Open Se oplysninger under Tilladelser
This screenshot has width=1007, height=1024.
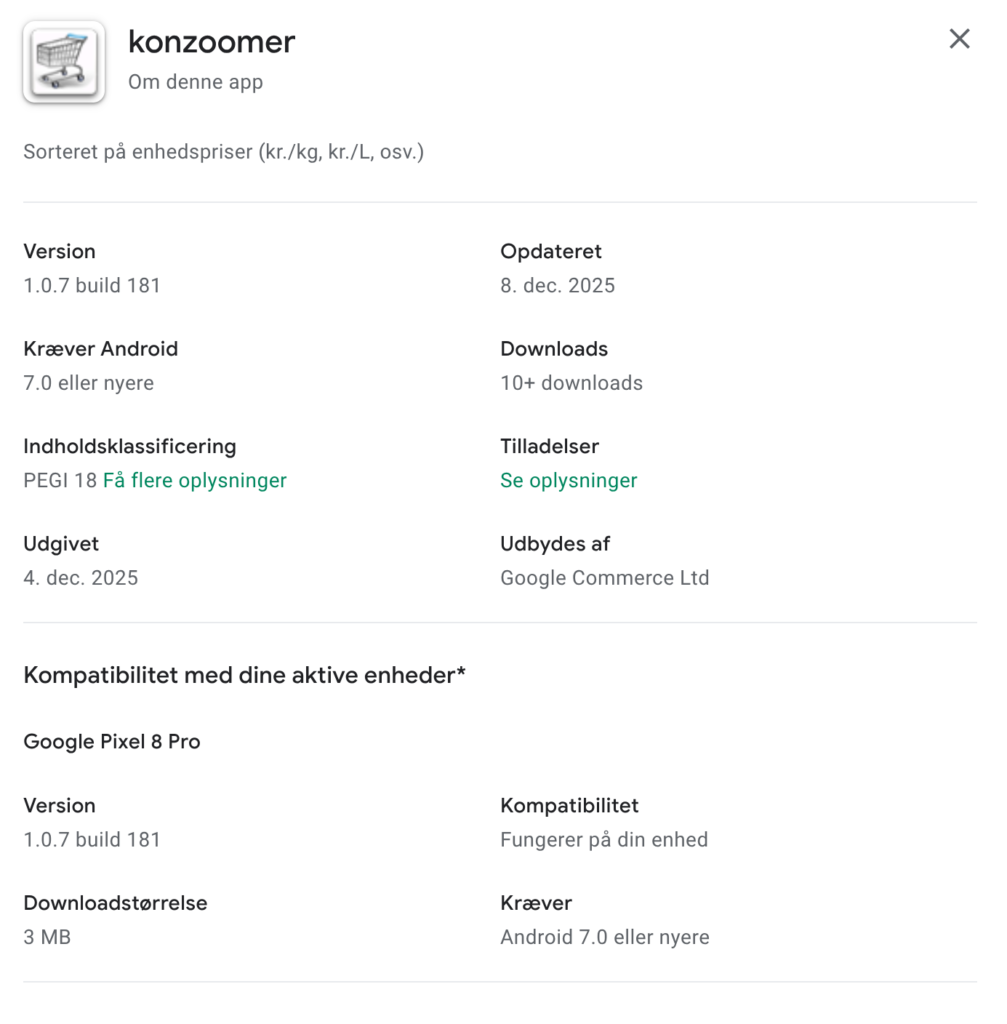coord(568,481)
